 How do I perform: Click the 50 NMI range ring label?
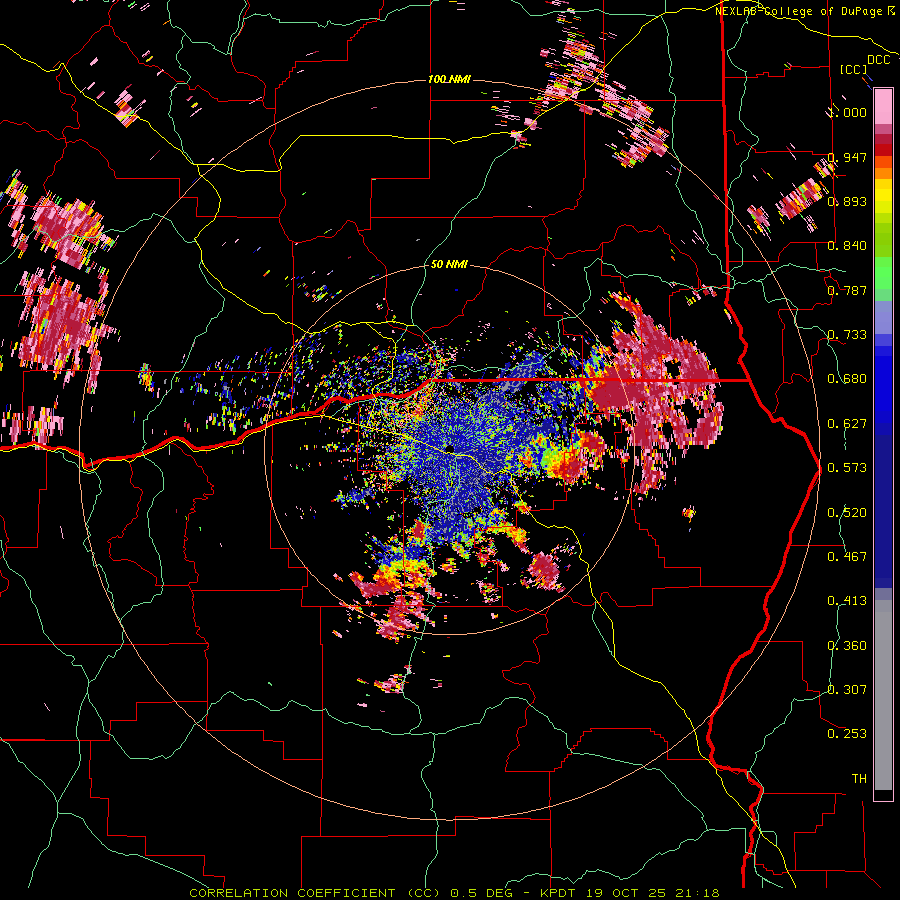pyautogui.click(x=449, y=265)
